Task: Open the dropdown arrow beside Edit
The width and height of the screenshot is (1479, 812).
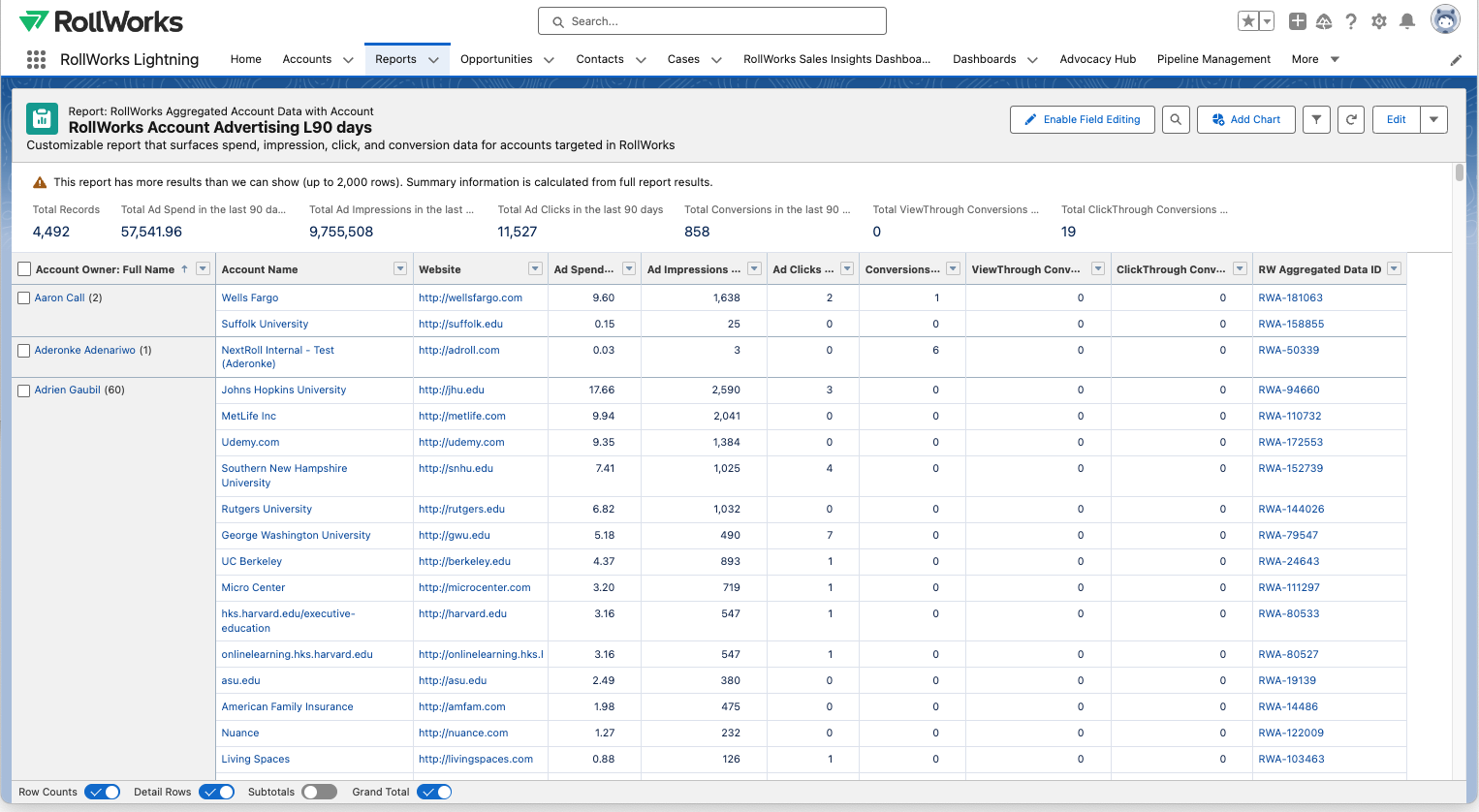Action: point(1433,119)
